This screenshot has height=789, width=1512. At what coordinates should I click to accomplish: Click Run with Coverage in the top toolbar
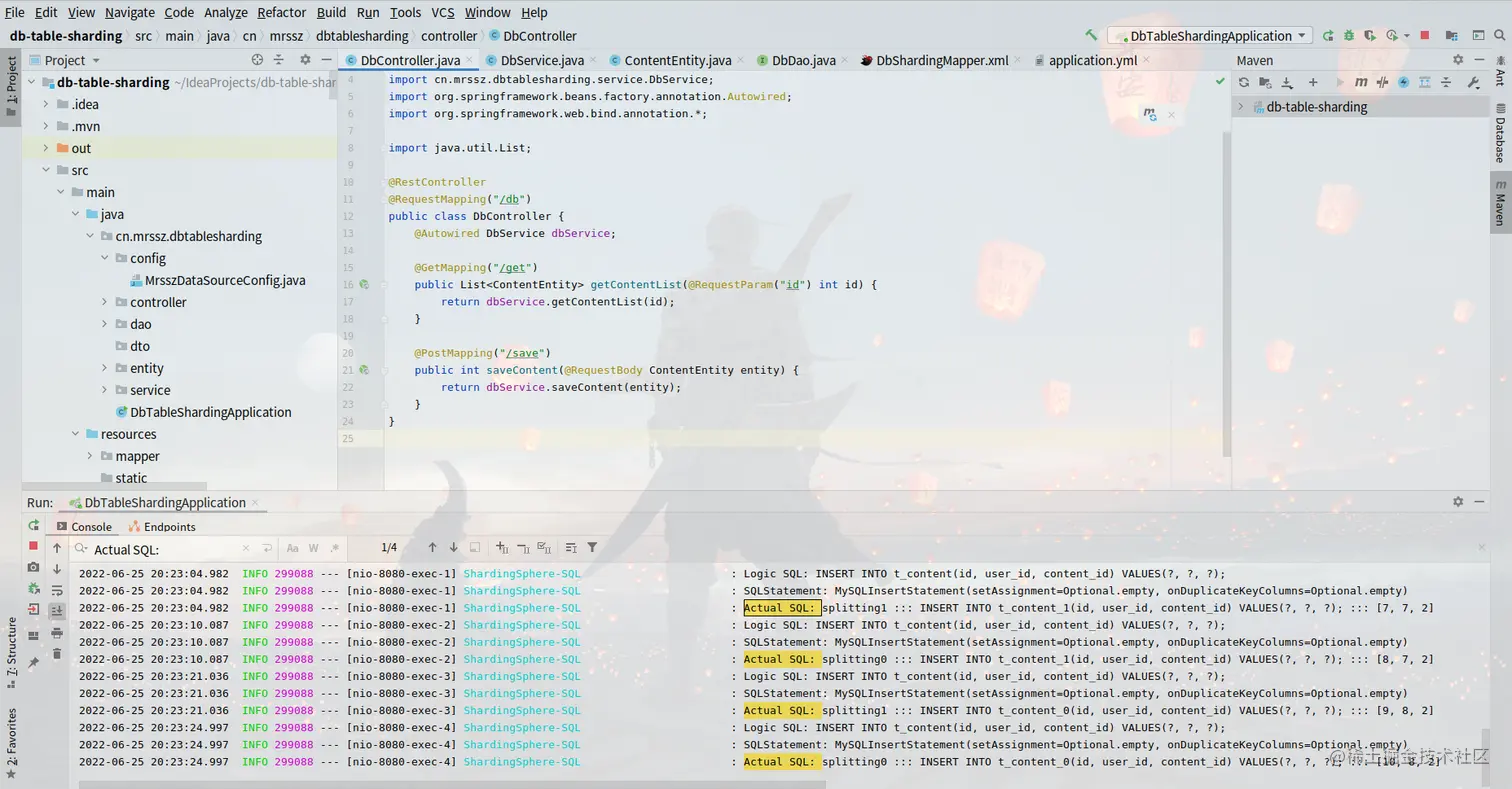[1370, 35]
